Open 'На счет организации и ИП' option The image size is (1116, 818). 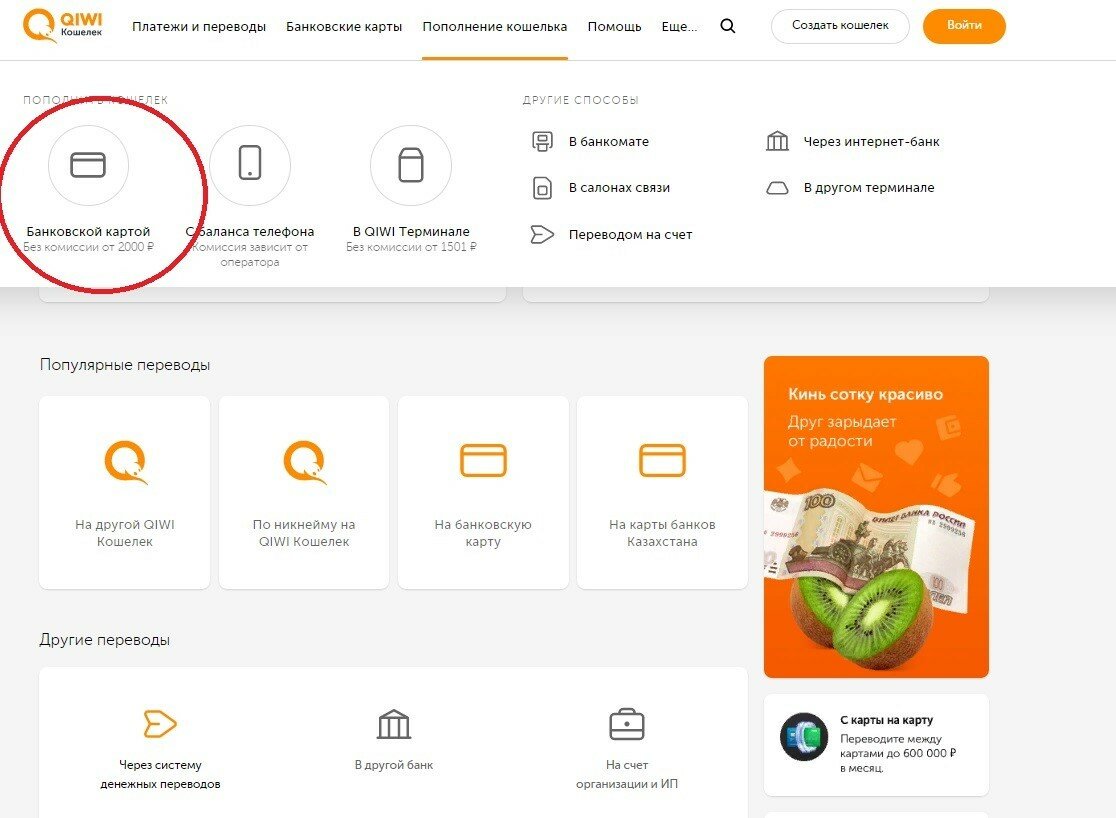627,724
